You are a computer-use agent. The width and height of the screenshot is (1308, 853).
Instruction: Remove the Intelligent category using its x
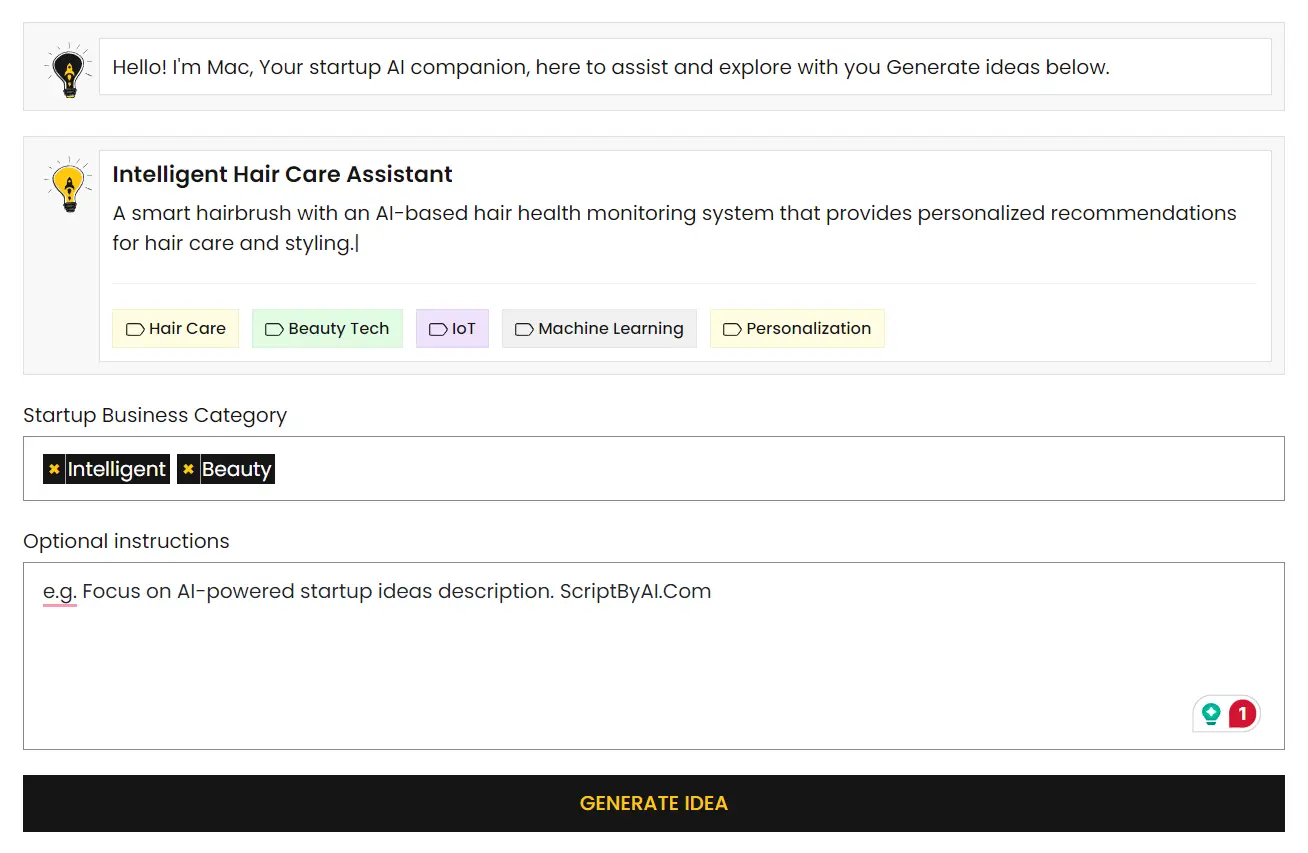(54, 469)
